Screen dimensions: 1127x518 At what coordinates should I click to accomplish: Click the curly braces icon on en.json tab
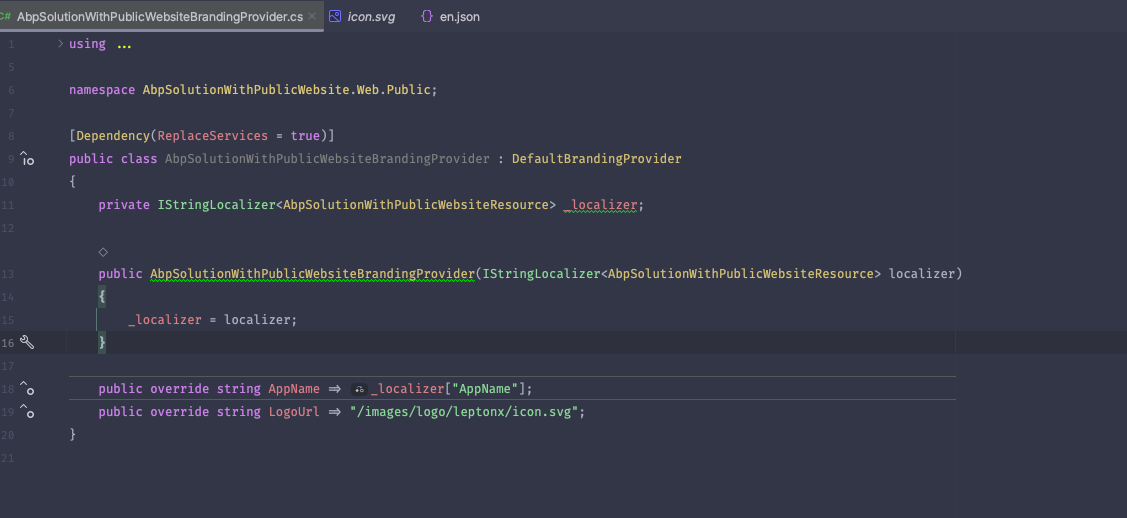[427, 17]
